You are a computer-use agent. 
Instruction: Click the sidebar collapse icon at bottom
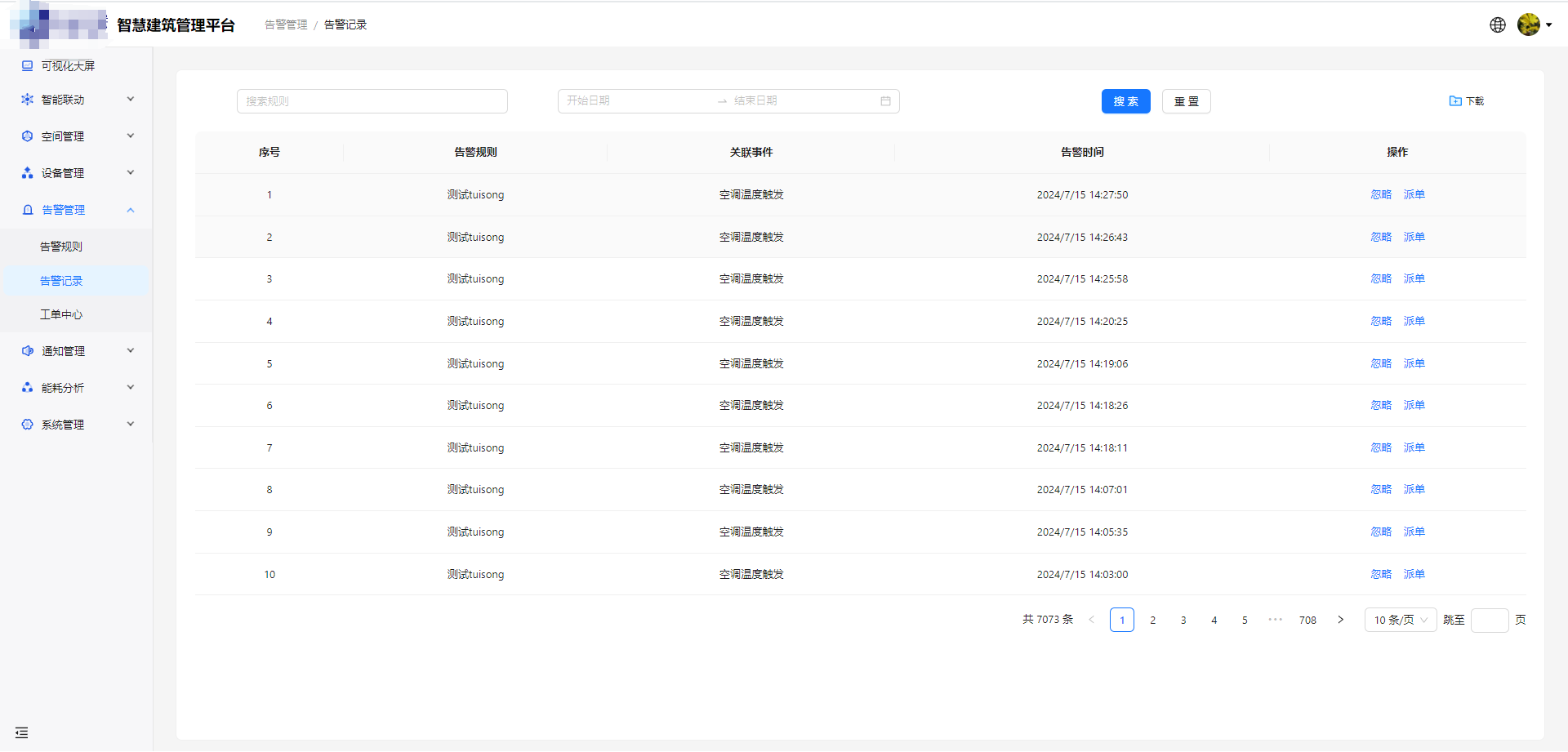[21, 732]
